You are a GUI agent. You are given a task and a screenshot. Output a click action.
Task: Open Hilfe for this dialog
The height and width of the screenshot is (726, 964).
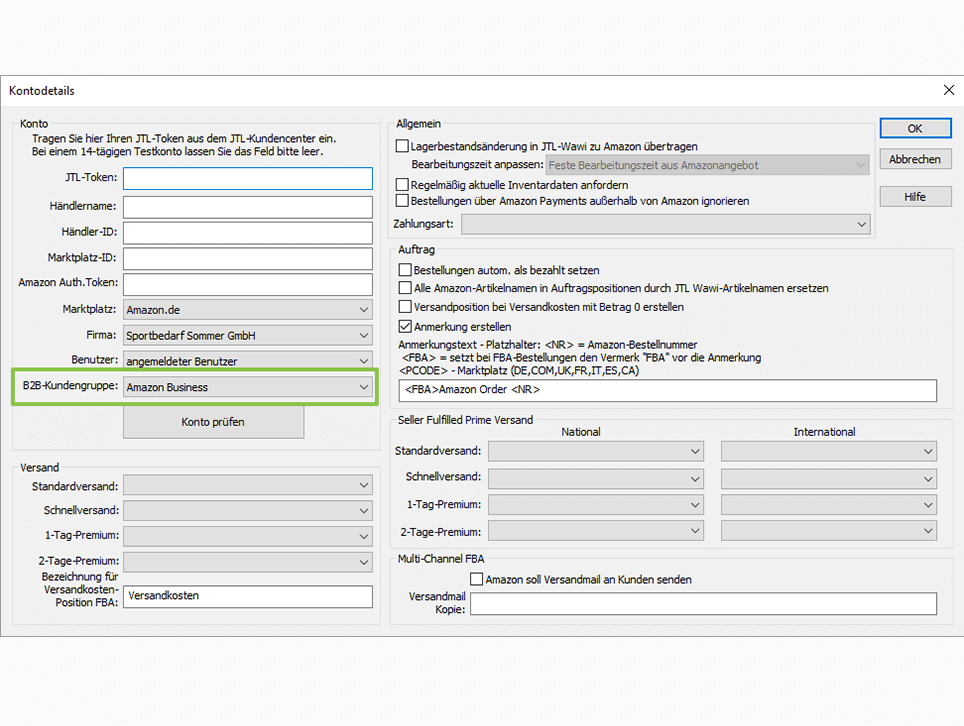[915, 197]
